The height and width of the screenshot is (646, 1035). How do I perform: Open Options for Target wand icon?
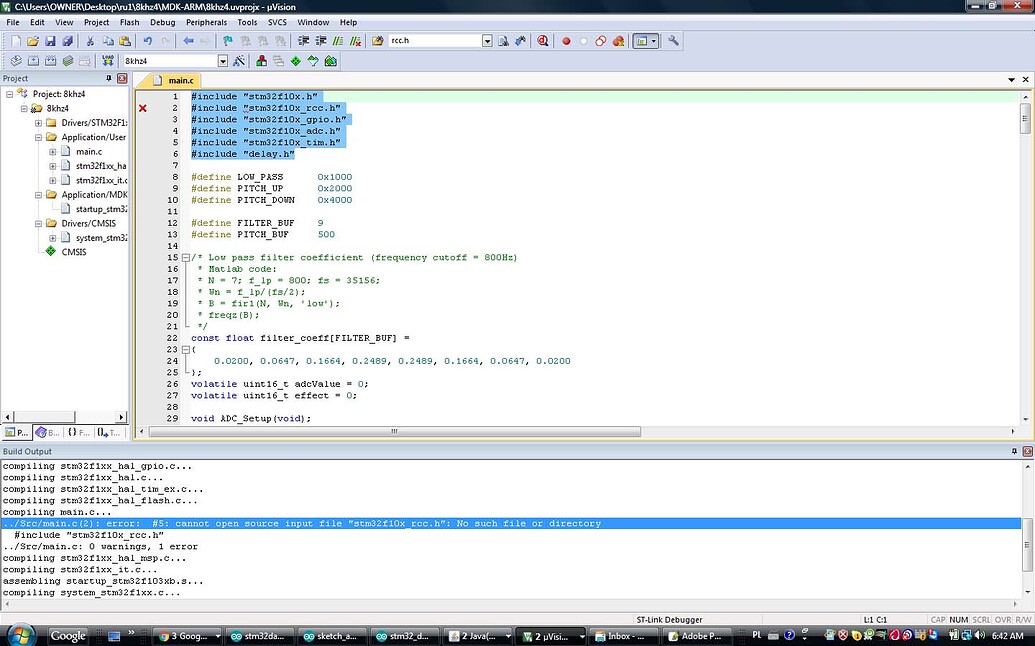click(239, 61)
